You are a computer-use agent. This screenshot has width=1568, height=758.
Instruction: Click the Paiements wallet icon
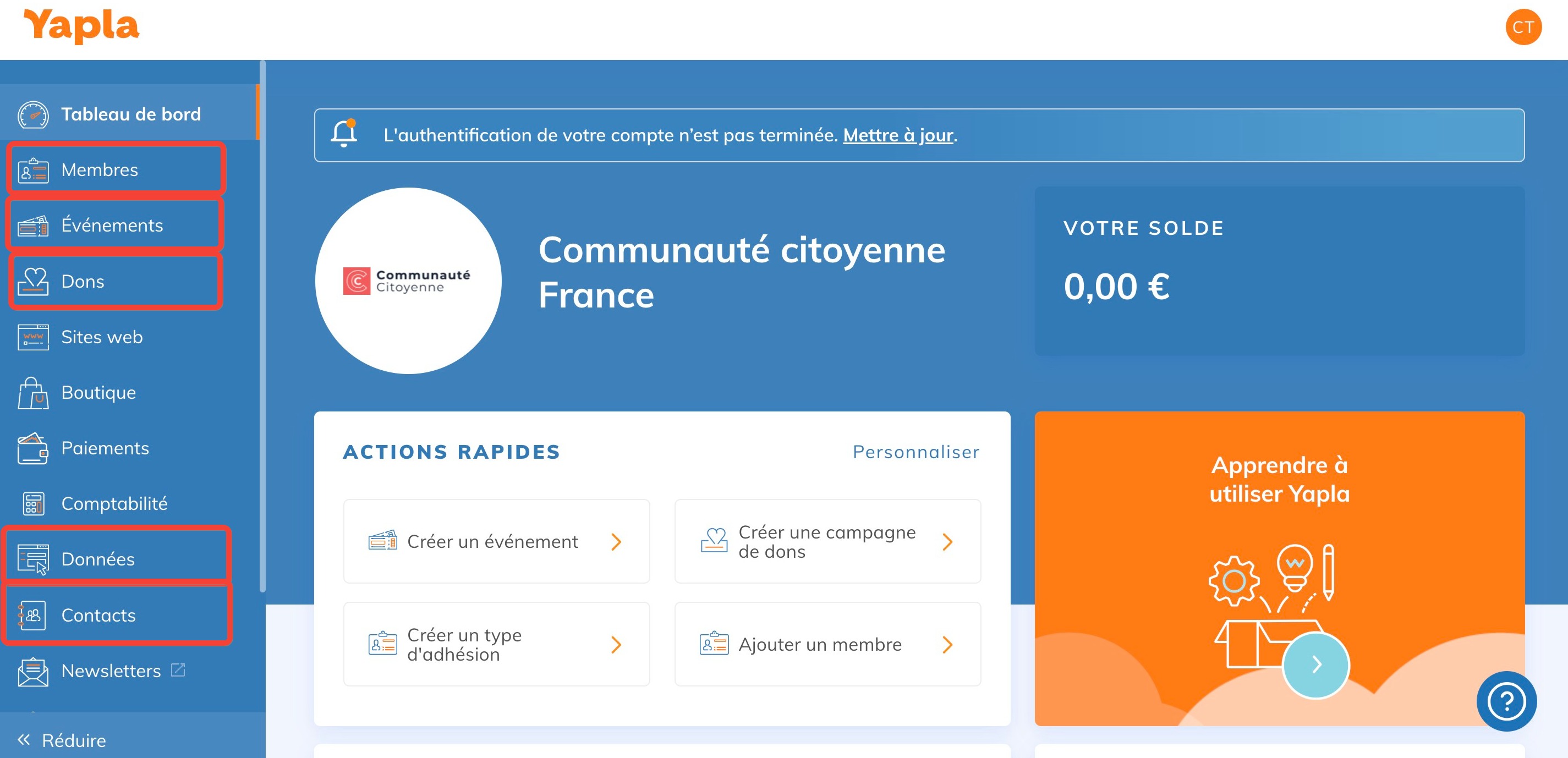click(33, 448)
